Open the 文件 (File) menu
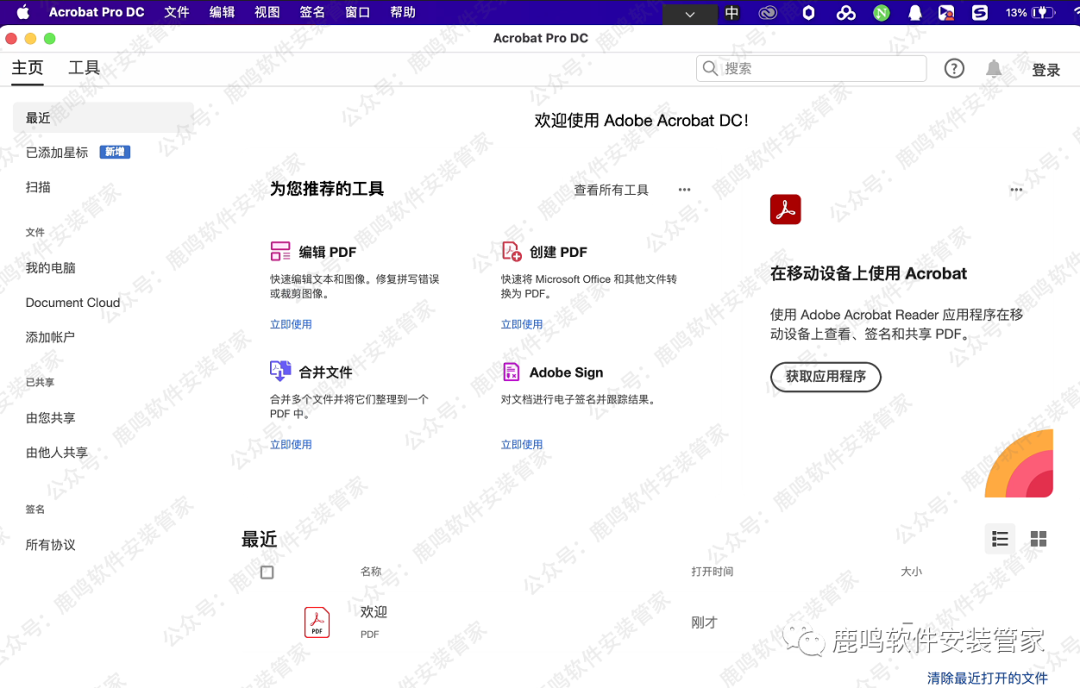The height and width of the screenshot is (688, 1080). pos(176,13)
